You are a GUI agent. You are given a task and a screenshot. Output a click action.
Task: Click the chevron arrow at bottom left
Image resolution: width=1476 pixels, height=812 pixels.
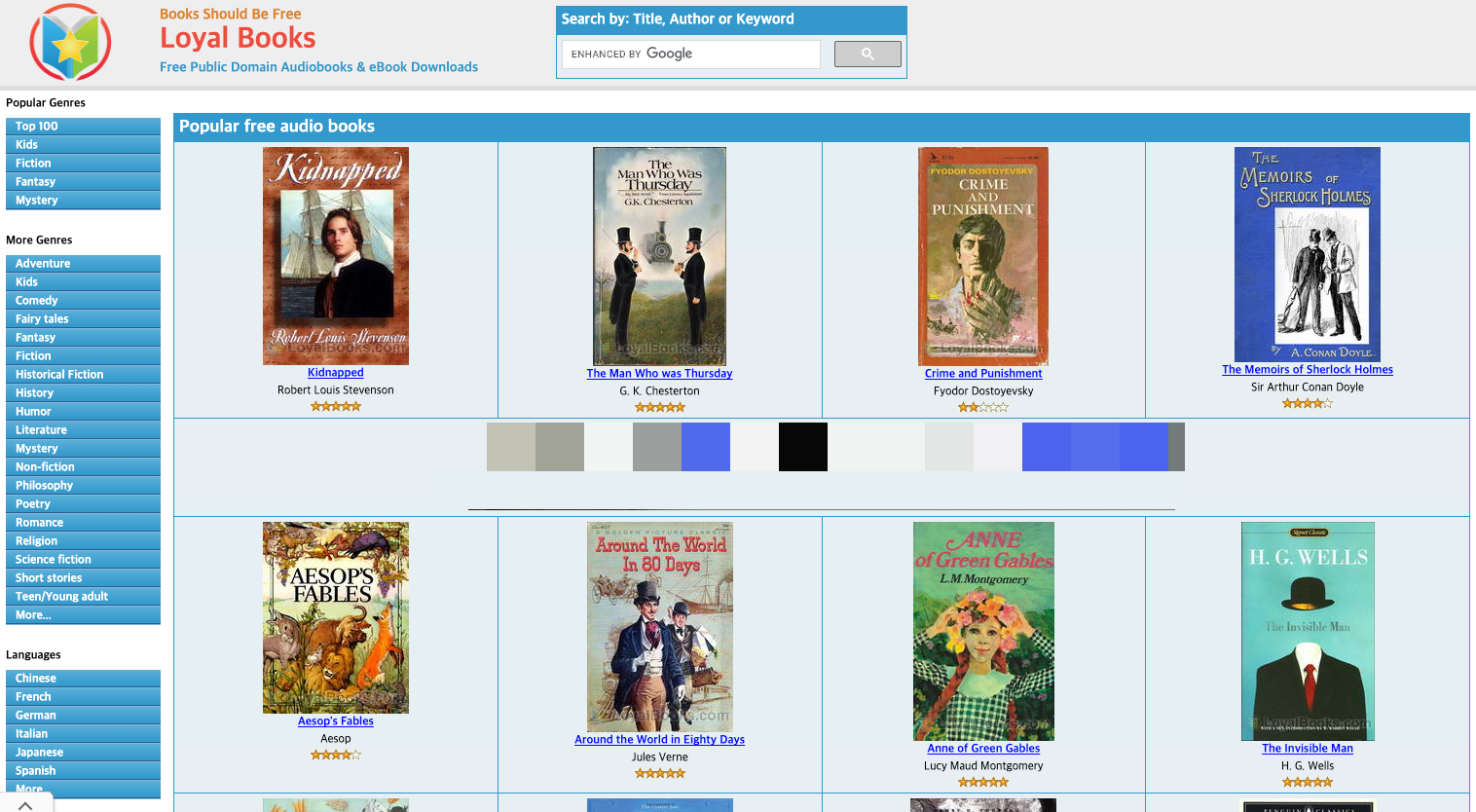pyautogui.click(x=26, y=804)
